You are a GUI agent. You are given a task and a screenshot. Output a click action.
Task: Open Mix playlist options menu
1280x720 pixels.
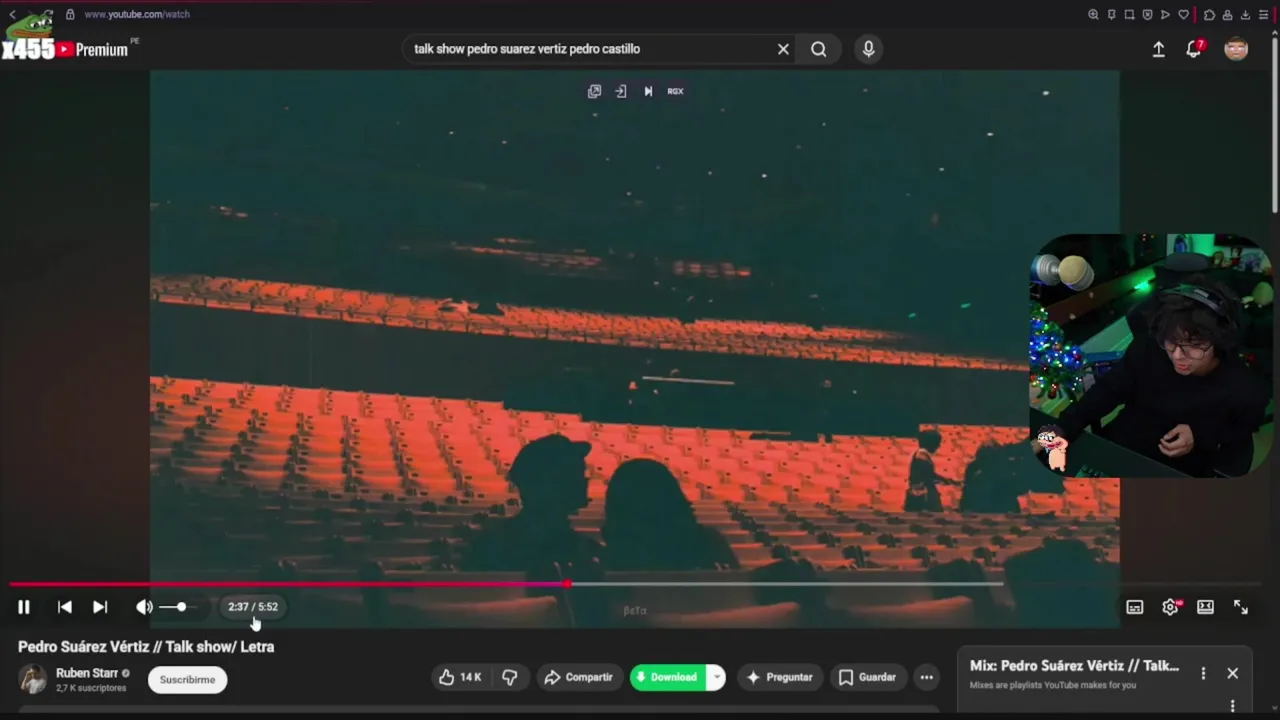point(1203,673)
